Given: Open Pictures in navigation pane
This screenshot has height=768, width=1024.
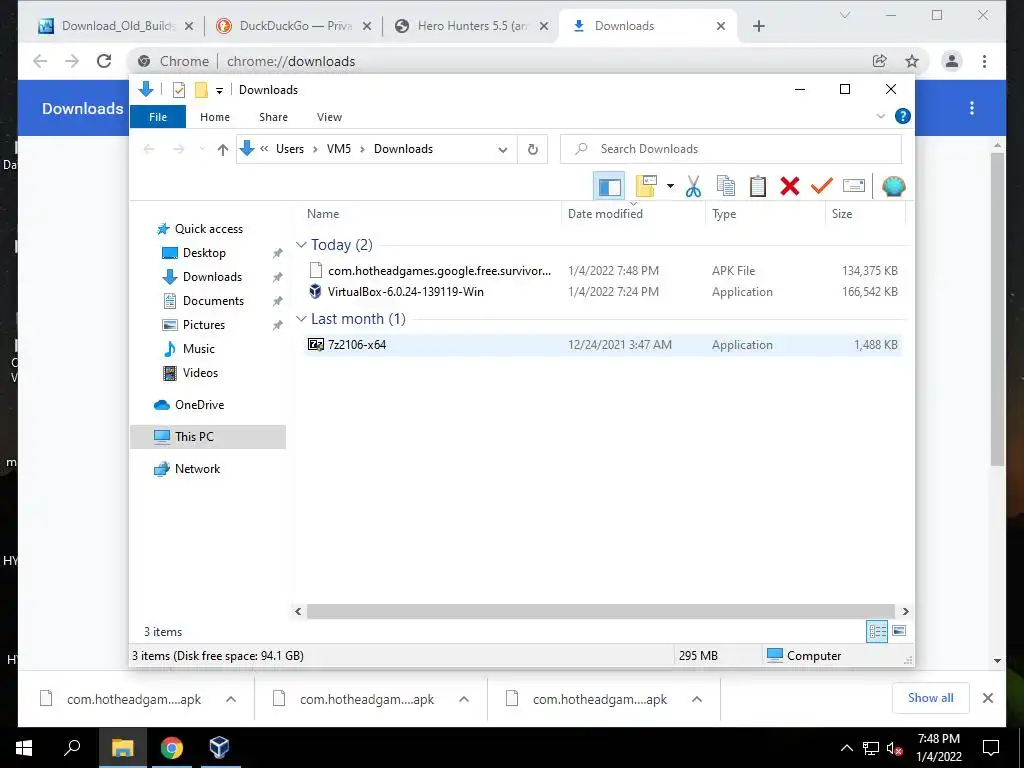Looking at the screenshot, I should point(203,325).
